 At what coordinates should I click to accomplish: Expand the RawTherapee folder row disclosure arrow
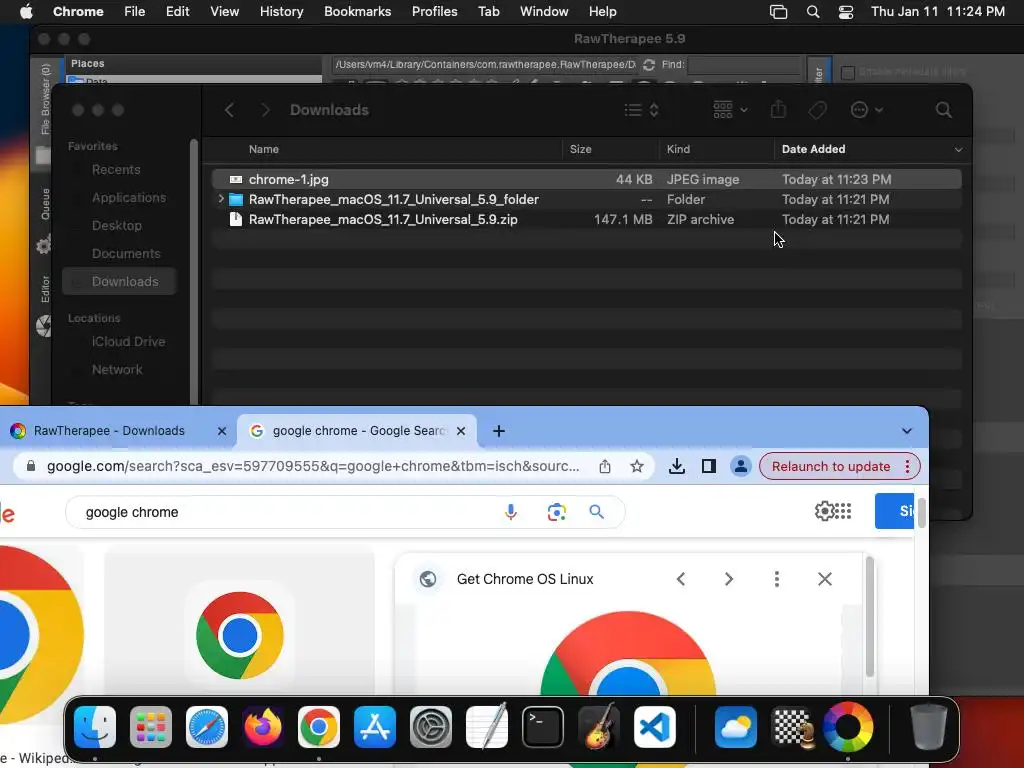(x=221, y=199)
